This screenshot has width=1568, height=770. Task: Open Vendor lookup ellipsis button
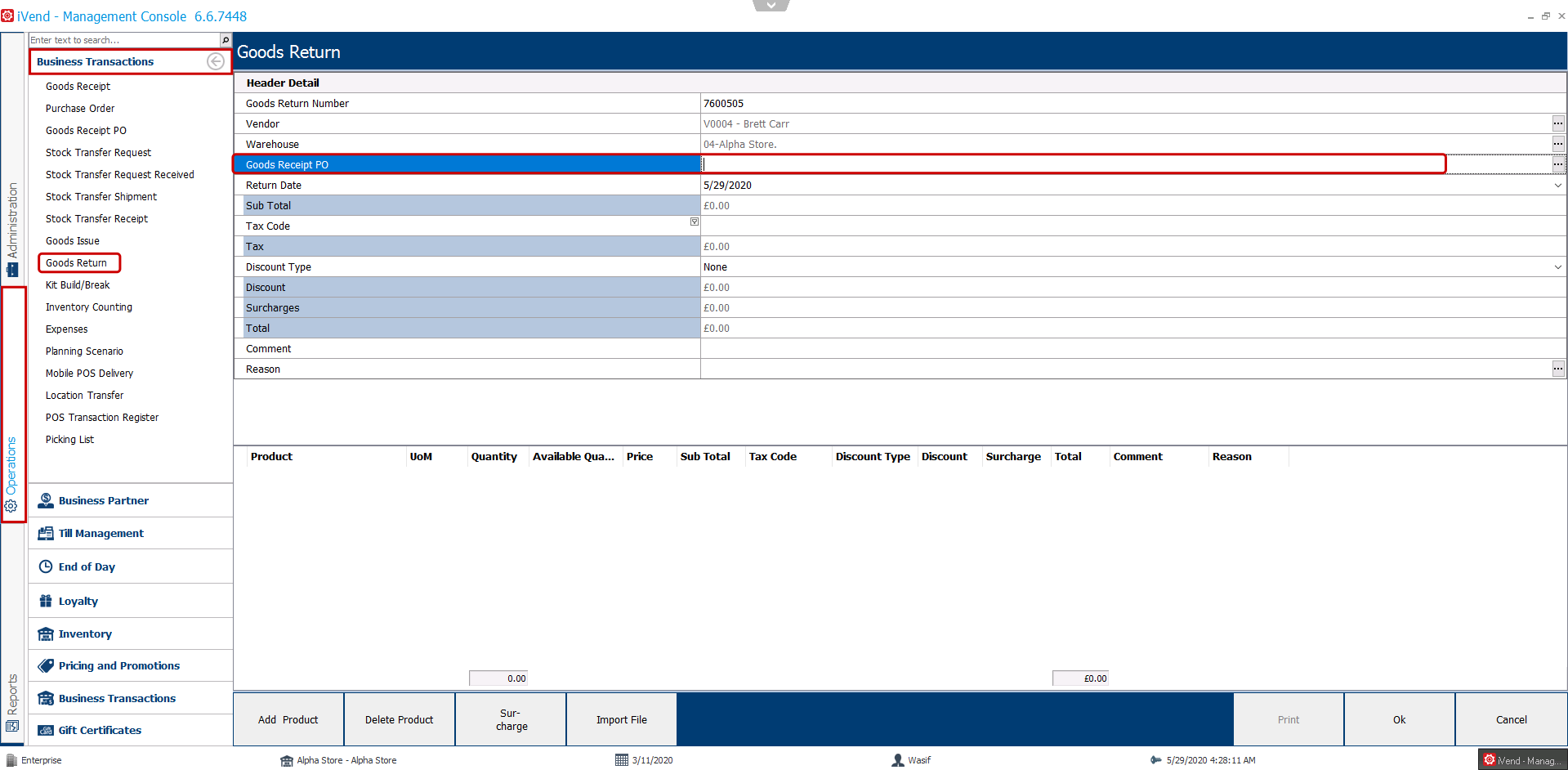point(1558,123)
